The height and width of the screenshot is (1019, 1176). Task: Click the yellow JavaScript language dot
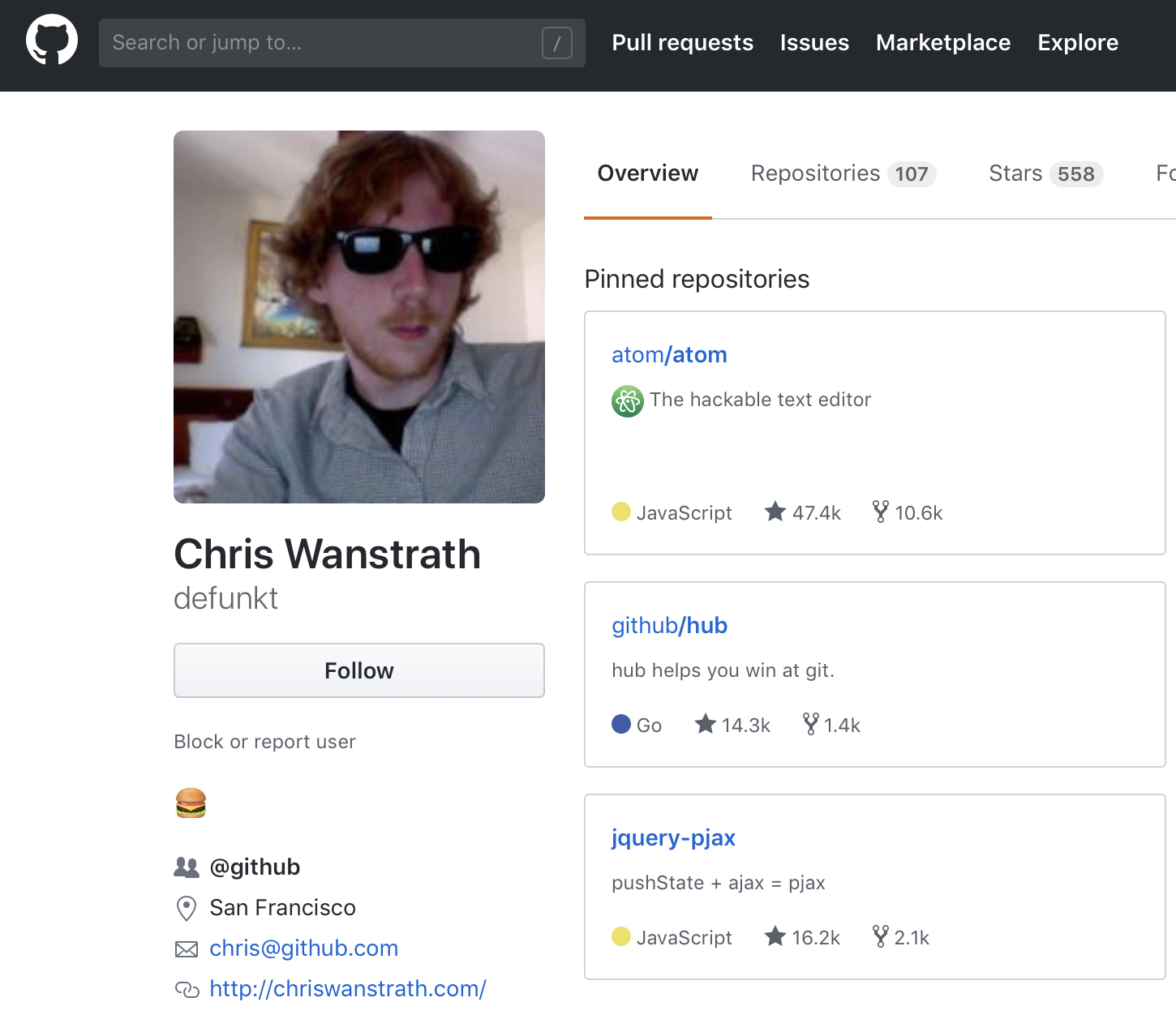[621, 512]
